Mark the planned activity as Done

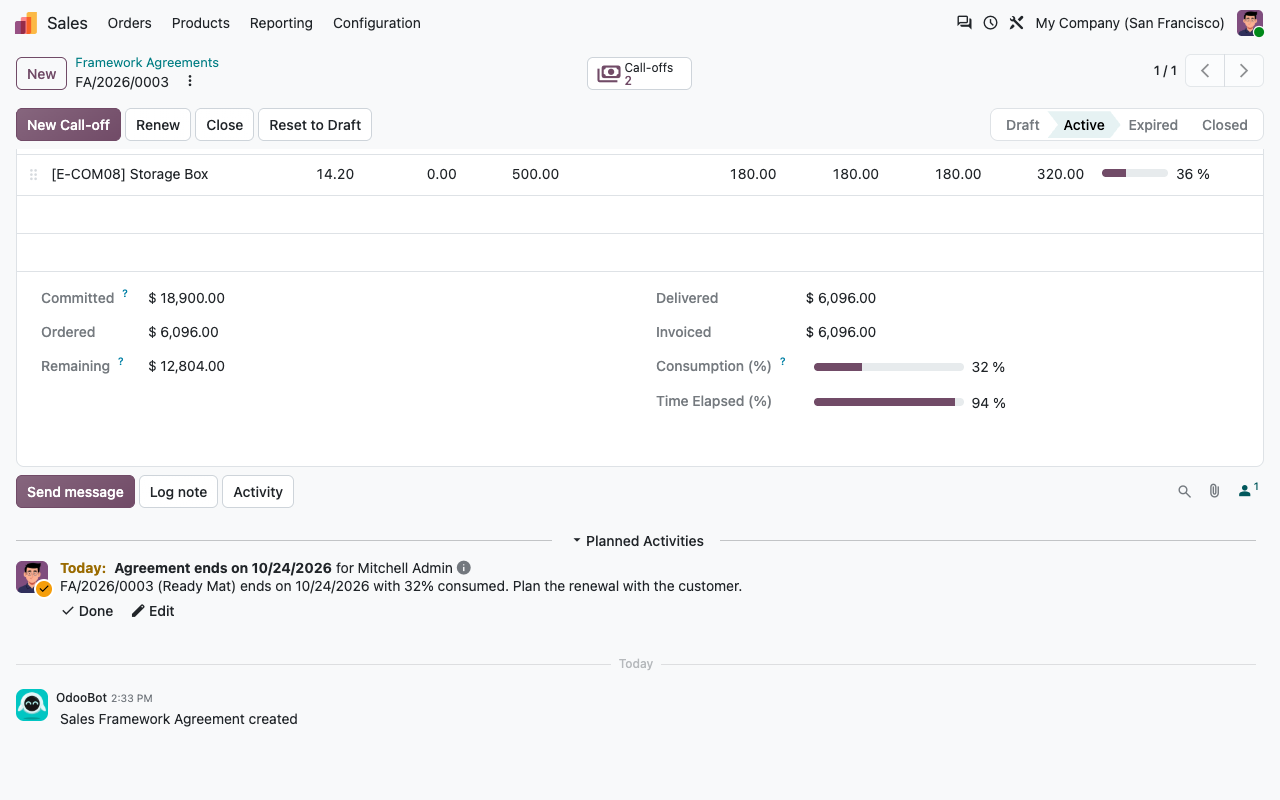pyautogui.click(x=87, y=611)
